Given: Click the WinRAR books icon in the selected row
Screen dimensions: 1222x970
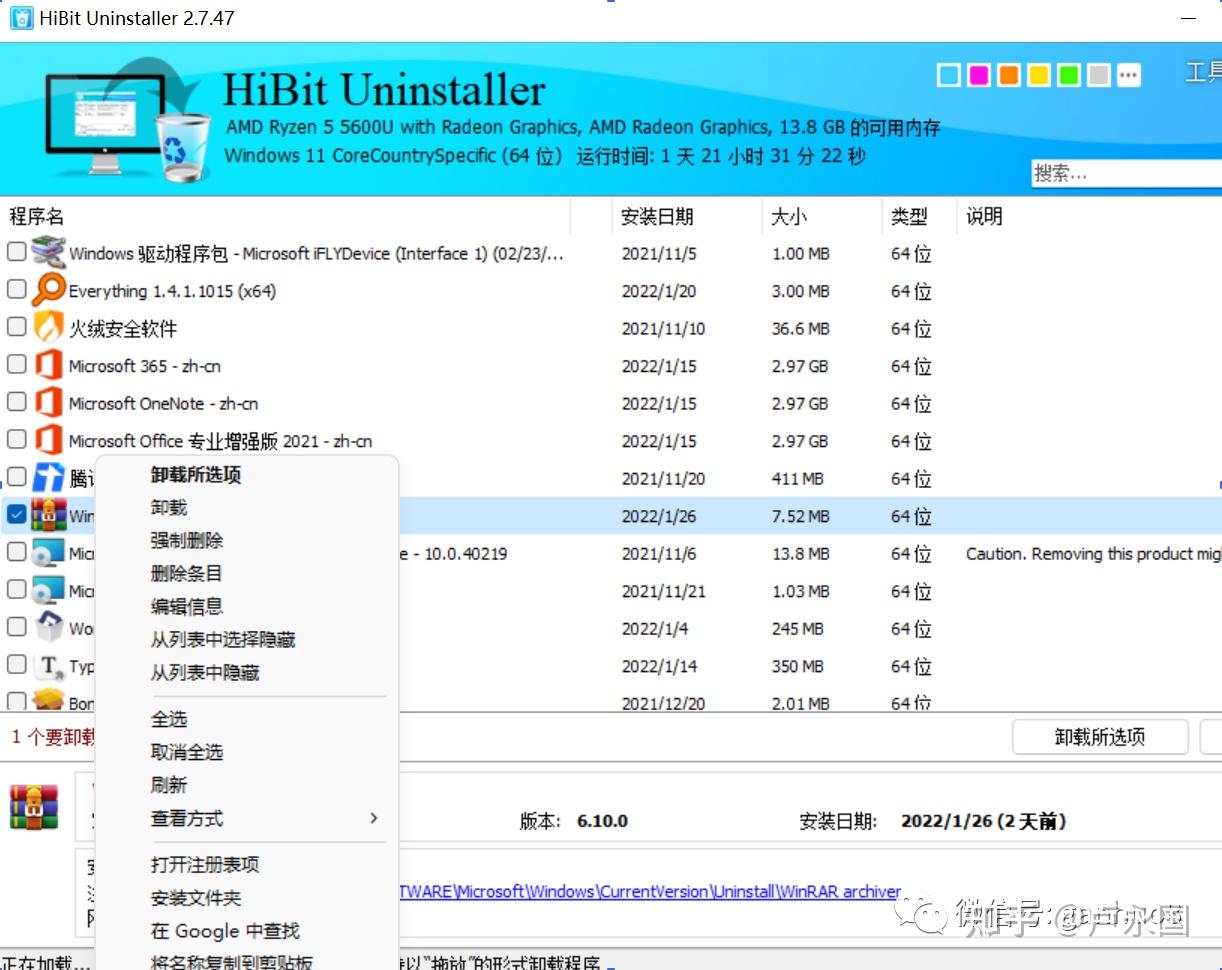Looking at the screenshot, I should [x=48, y=516].
